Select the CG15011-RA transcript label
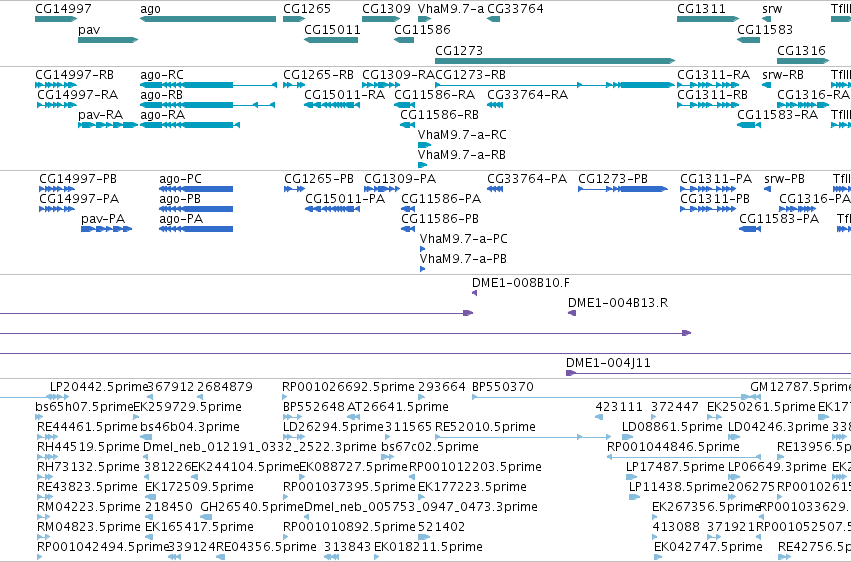 click(345, 95)
